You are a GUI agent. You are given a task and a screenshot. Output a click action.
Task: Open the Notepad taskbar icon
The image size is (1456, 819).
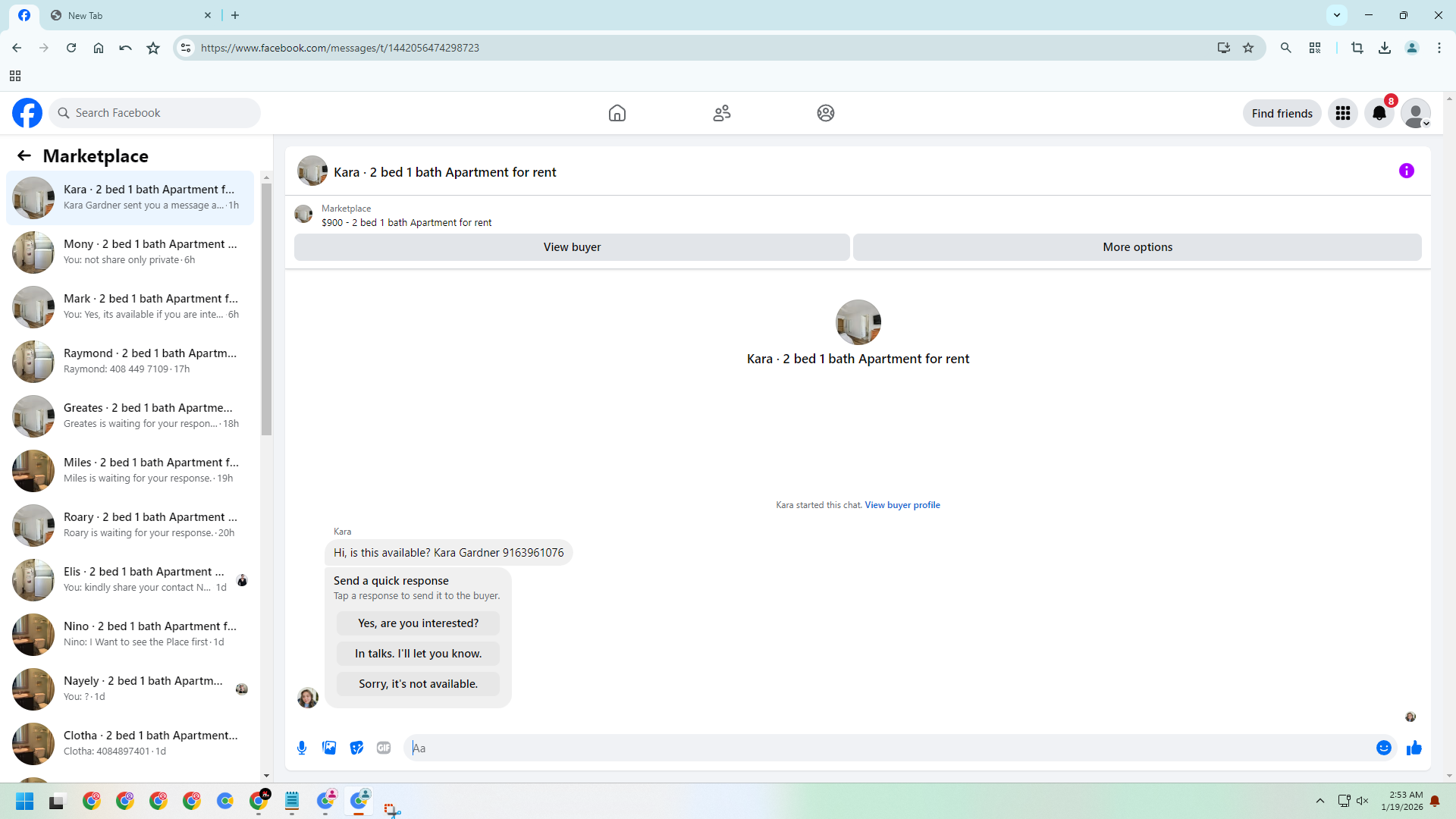point(292,802)
